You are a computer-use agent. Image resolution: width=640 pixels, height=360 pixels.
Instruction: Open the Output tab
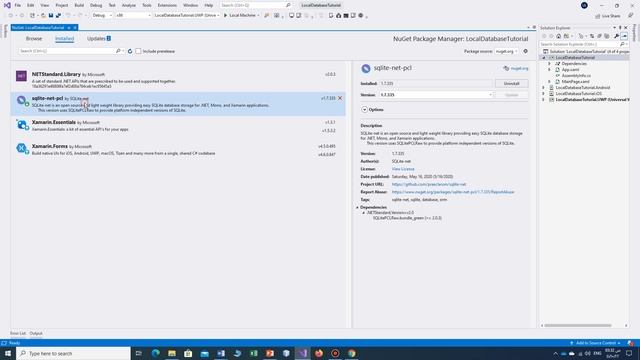click(x=36, y=333)
